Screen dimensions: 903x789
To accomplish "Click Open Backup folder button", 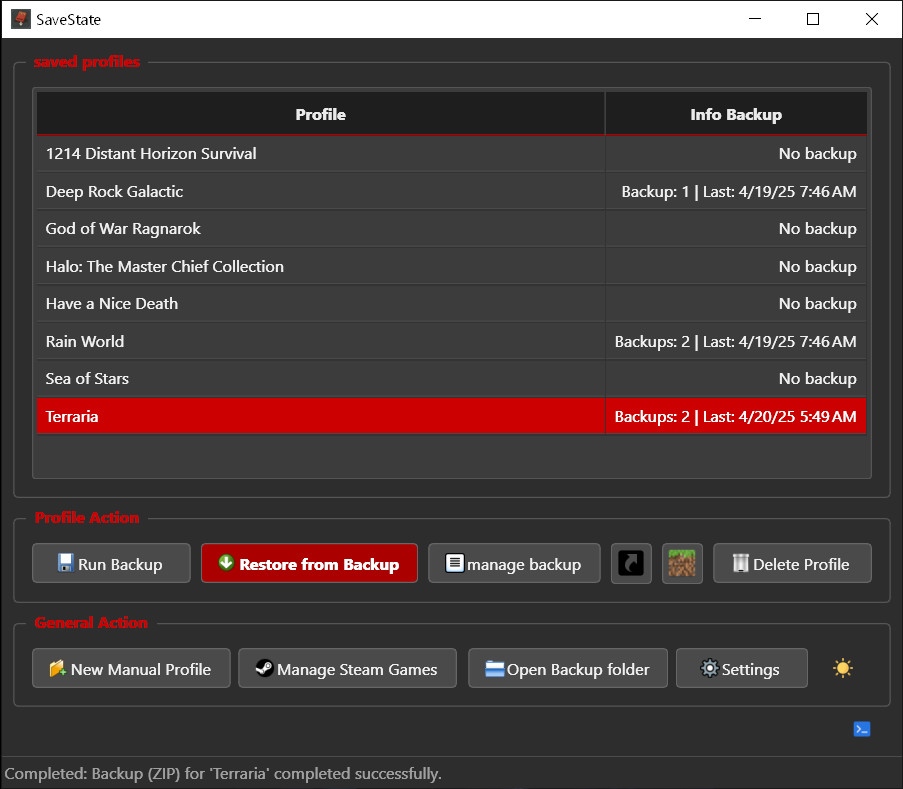I will pos(568,668).
